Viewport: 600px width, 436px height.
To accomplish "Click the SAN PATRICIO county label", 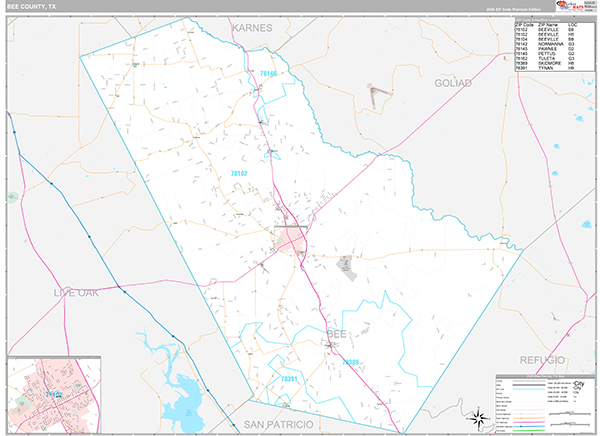I will point(279,425).
